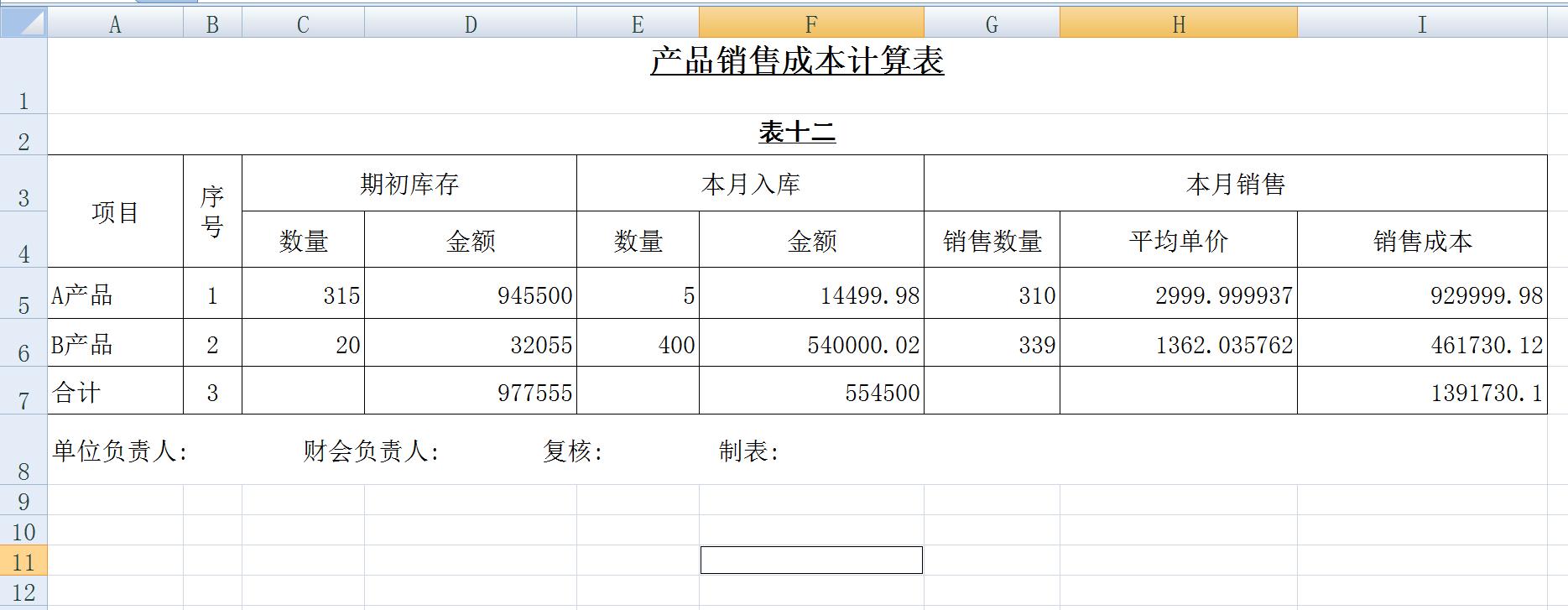This screenshot has width=1568, height=610.
Task: Click the selected cell F11
Action: point(811,560)
